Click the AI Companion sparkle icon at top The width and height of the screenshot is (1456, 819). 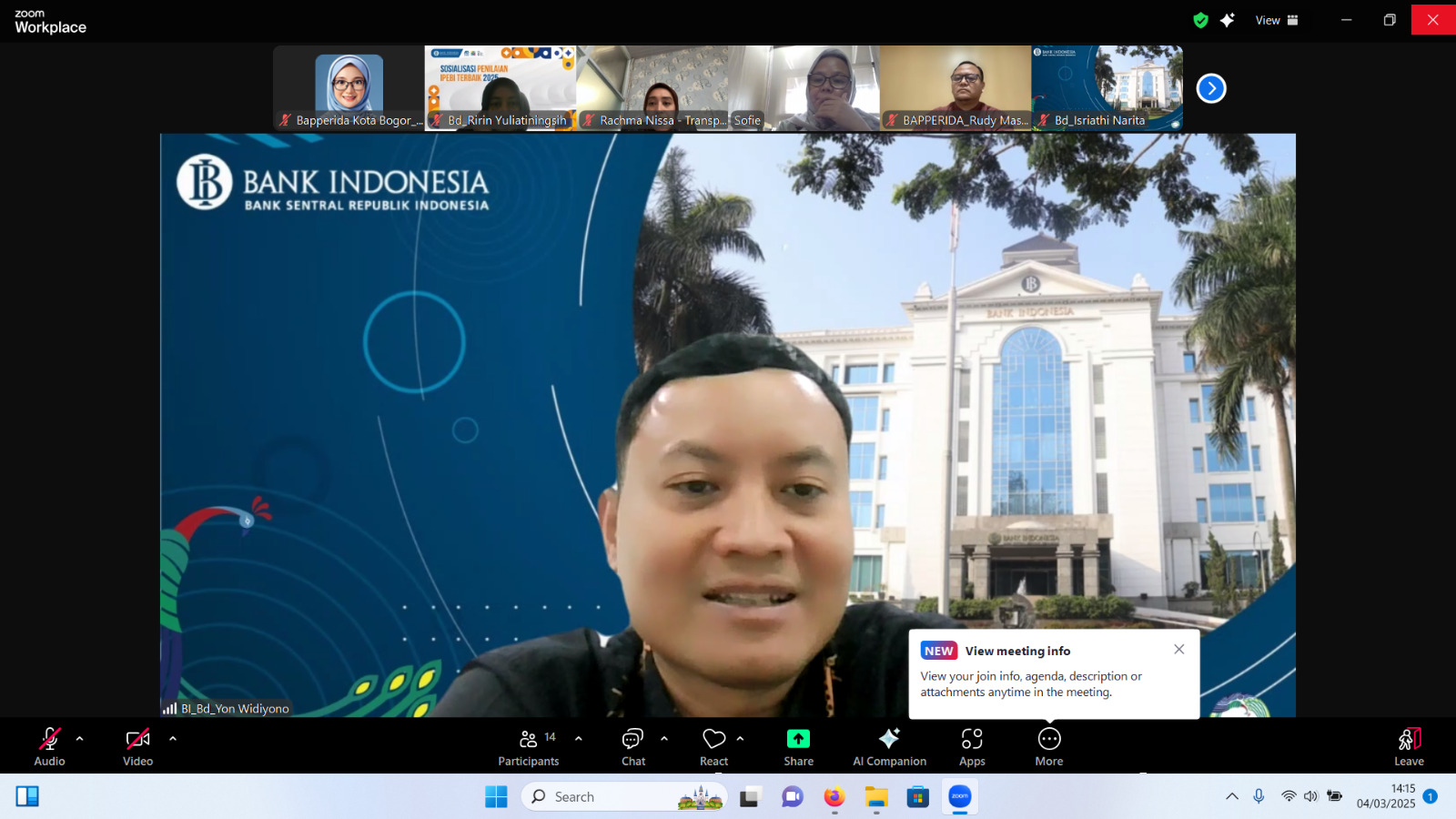[x=1228, y=20]
